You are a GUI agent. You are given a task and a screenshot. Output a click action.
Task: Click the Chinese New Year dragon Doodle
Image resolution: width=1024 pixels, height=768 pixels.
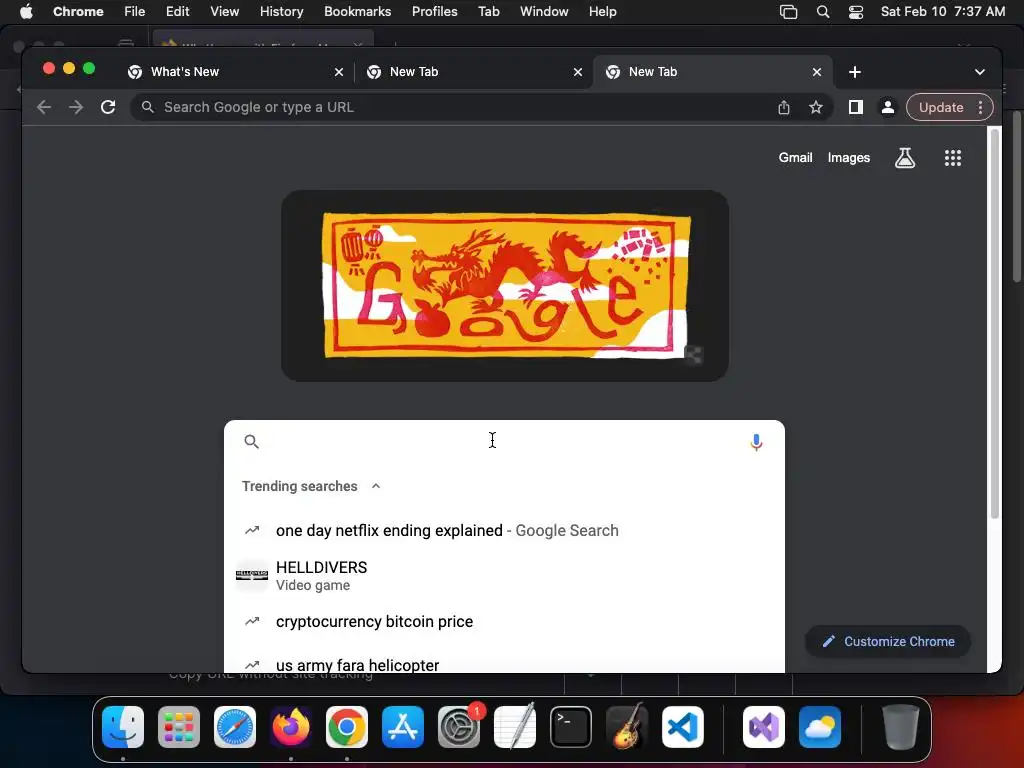(505, 285)
